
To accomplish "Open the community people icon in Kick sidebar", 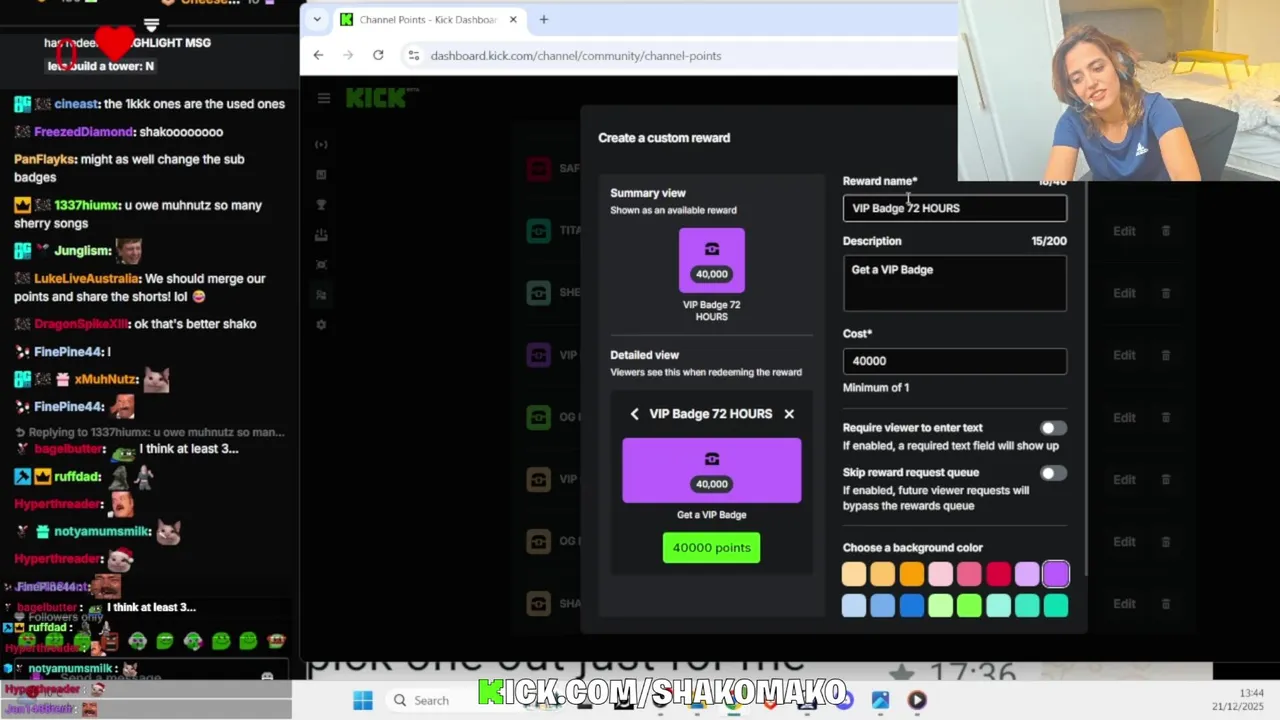I will pyautogui.click(x=321, y=295).
